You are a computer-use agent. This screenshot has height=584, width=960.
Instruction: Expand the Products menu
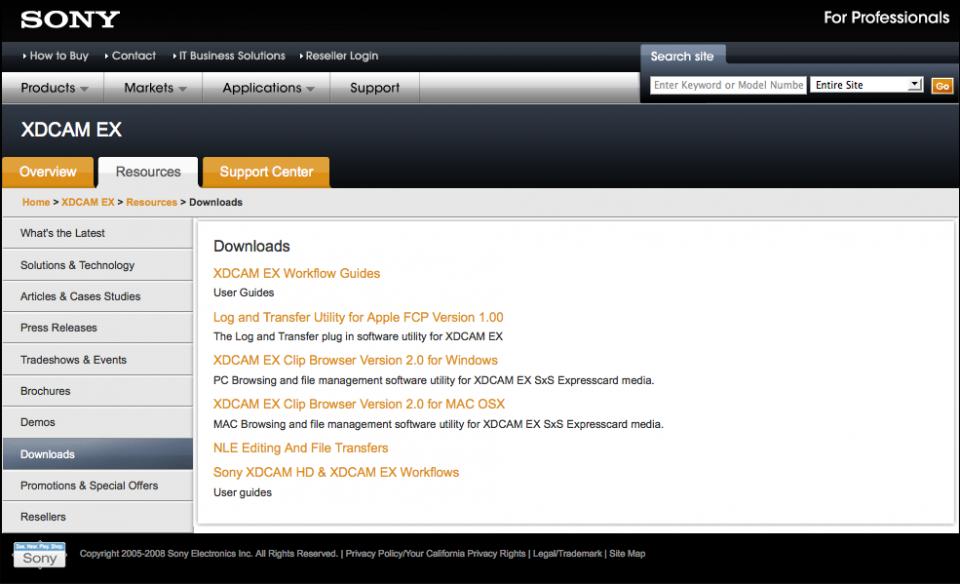click(55, 88)
